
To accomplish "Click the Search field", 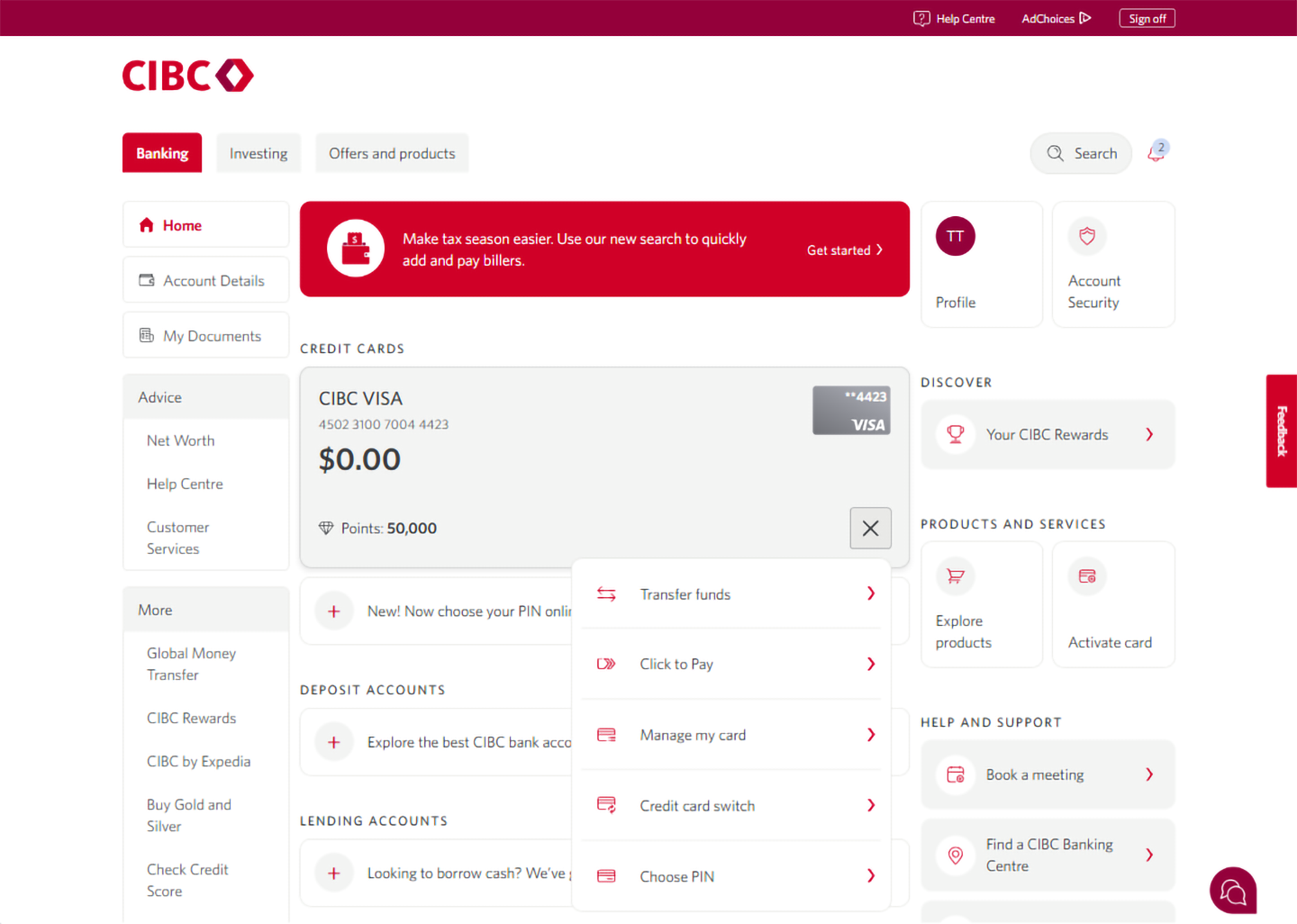I will (1081, 154).
